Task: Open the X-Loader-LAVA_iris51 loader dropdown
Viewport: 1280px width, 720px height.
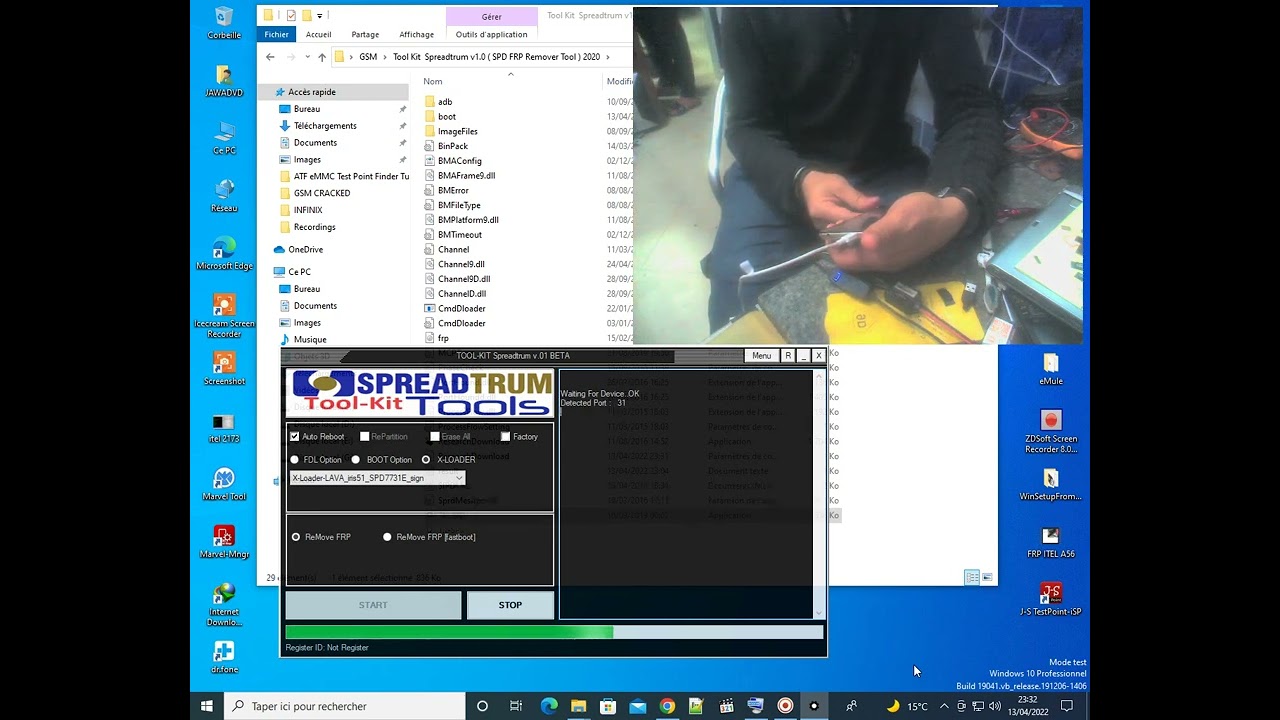Action: [x=377, y=478]
